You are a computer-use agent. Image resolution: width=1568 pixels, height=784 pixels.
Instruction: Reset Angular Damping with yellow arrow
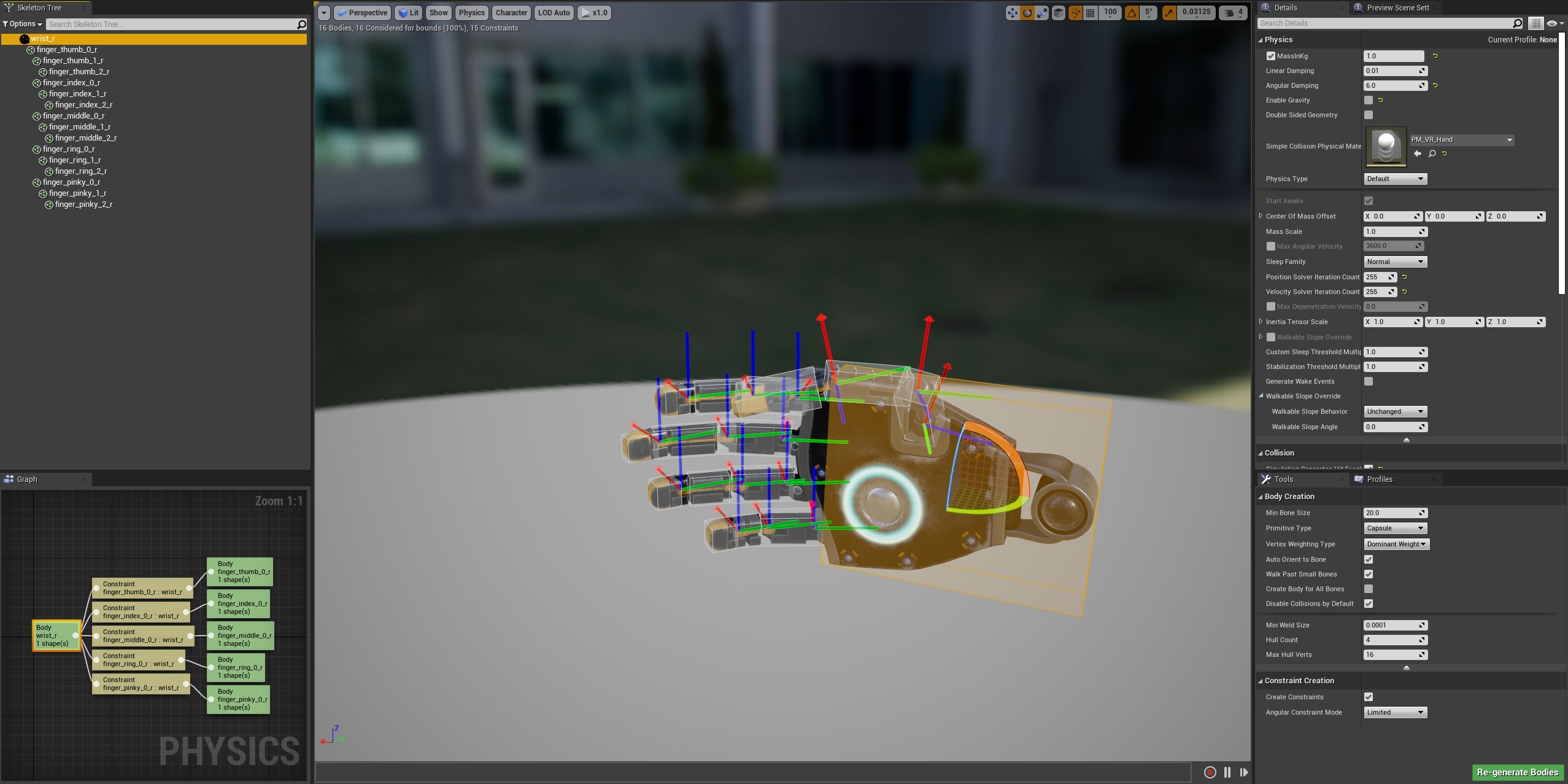click(1435, 85)
